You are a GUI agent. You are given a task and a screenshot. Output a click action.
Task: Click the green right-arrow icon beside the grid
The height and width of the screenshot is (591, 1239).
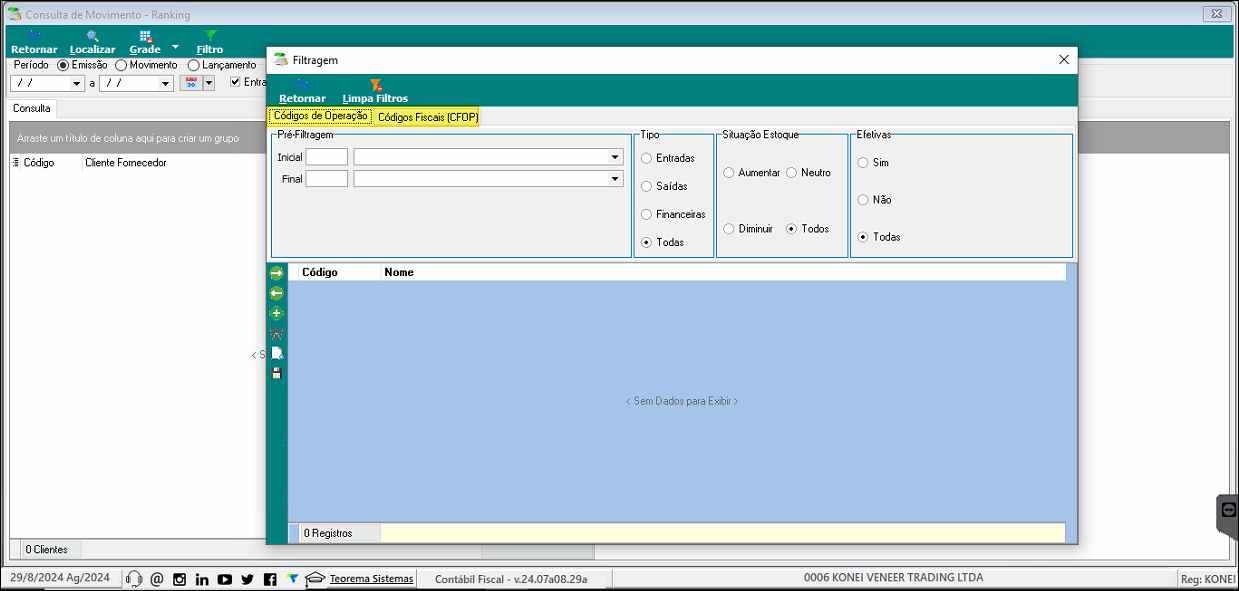[277, 273]
